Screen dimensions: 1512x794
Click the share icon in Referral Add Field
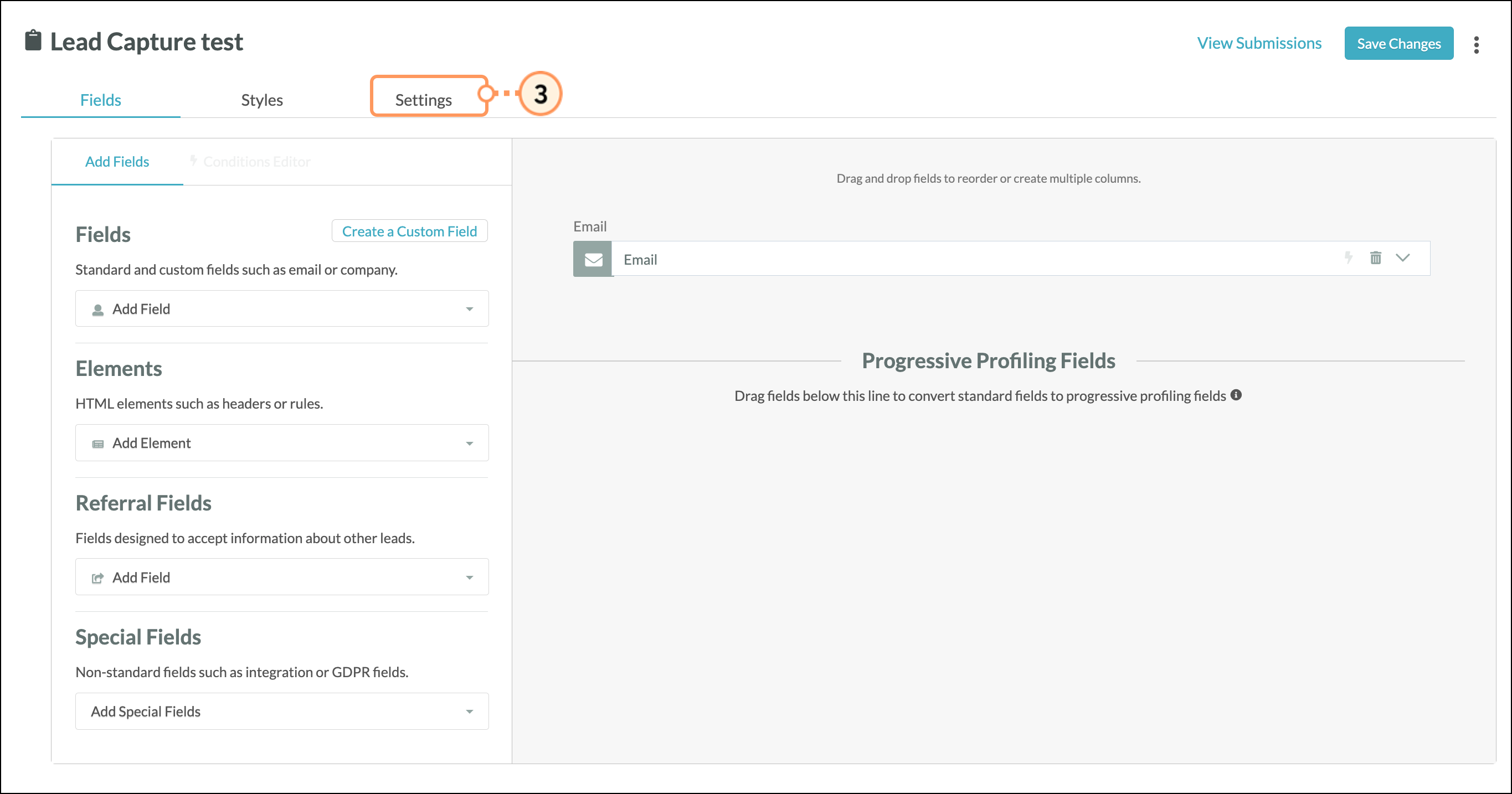point(98,578)
